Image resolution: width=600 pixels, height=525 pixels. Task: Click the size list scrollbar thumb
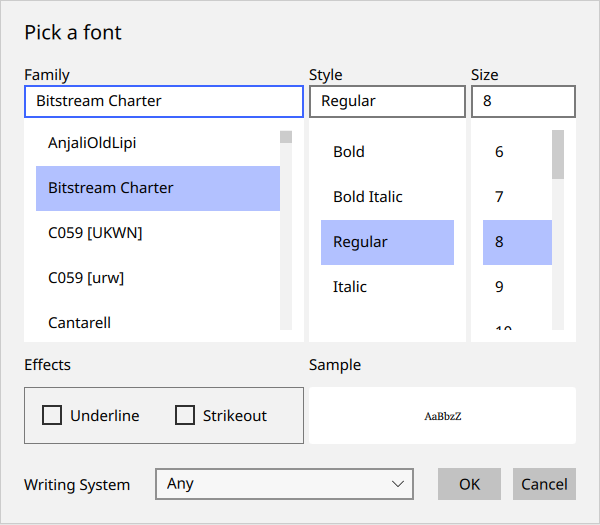click(558, 154)
